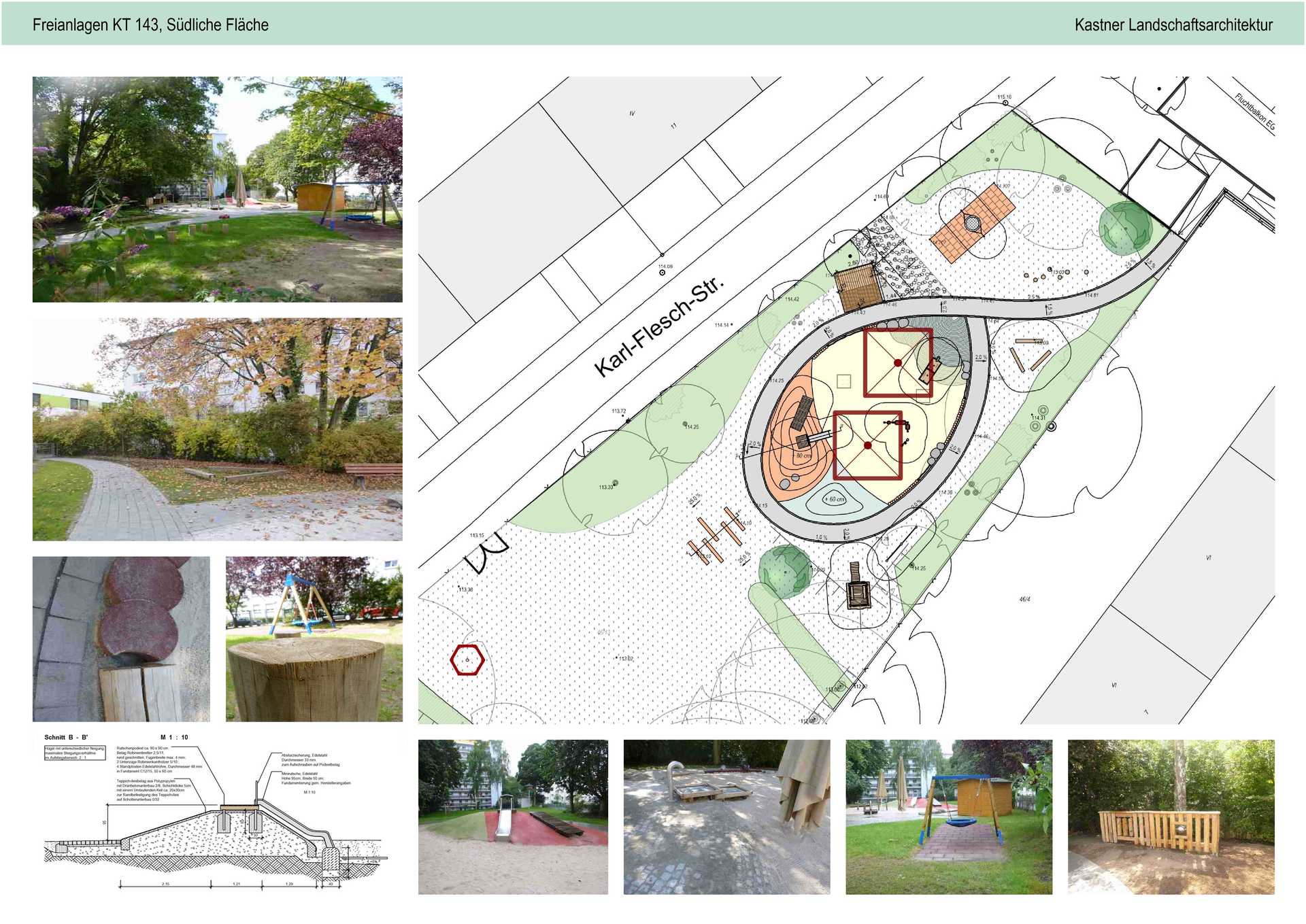1306x924 pixels.
Task: Select the lower red square sunshade symbol
Action: click(868, 445)
